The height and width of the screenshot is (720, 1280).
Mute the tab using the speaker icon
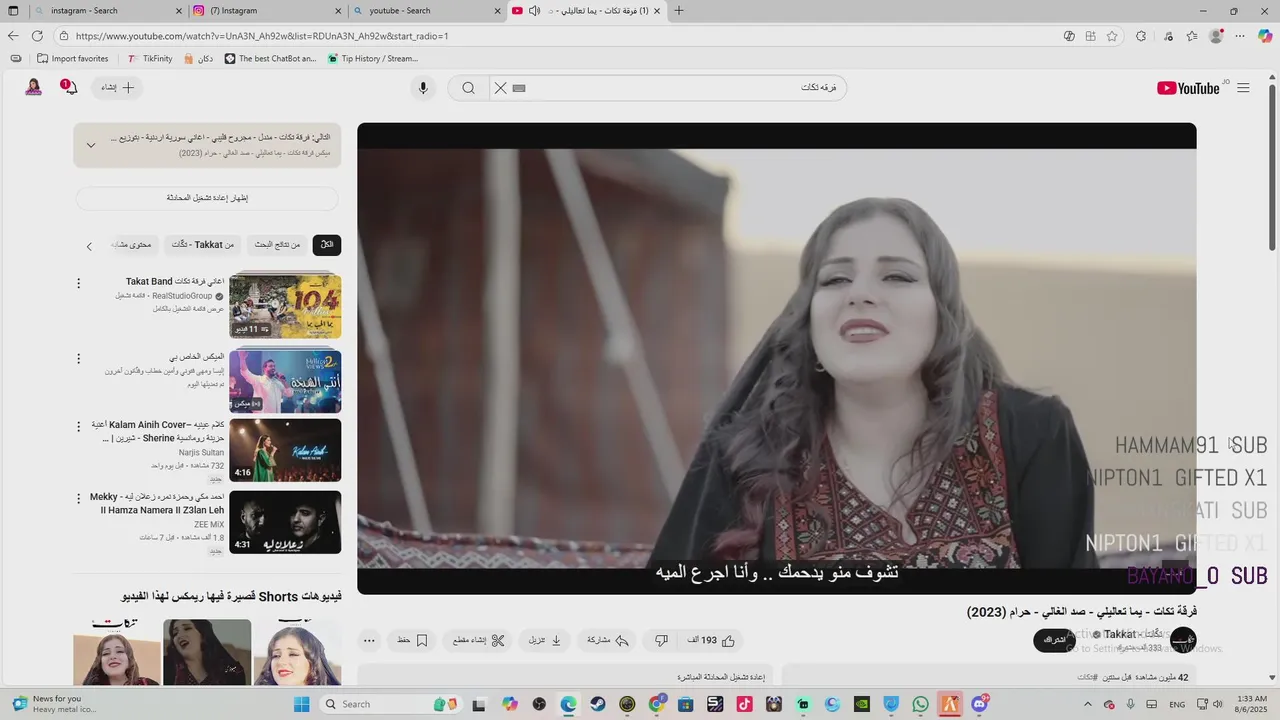[x=534, y=11]
